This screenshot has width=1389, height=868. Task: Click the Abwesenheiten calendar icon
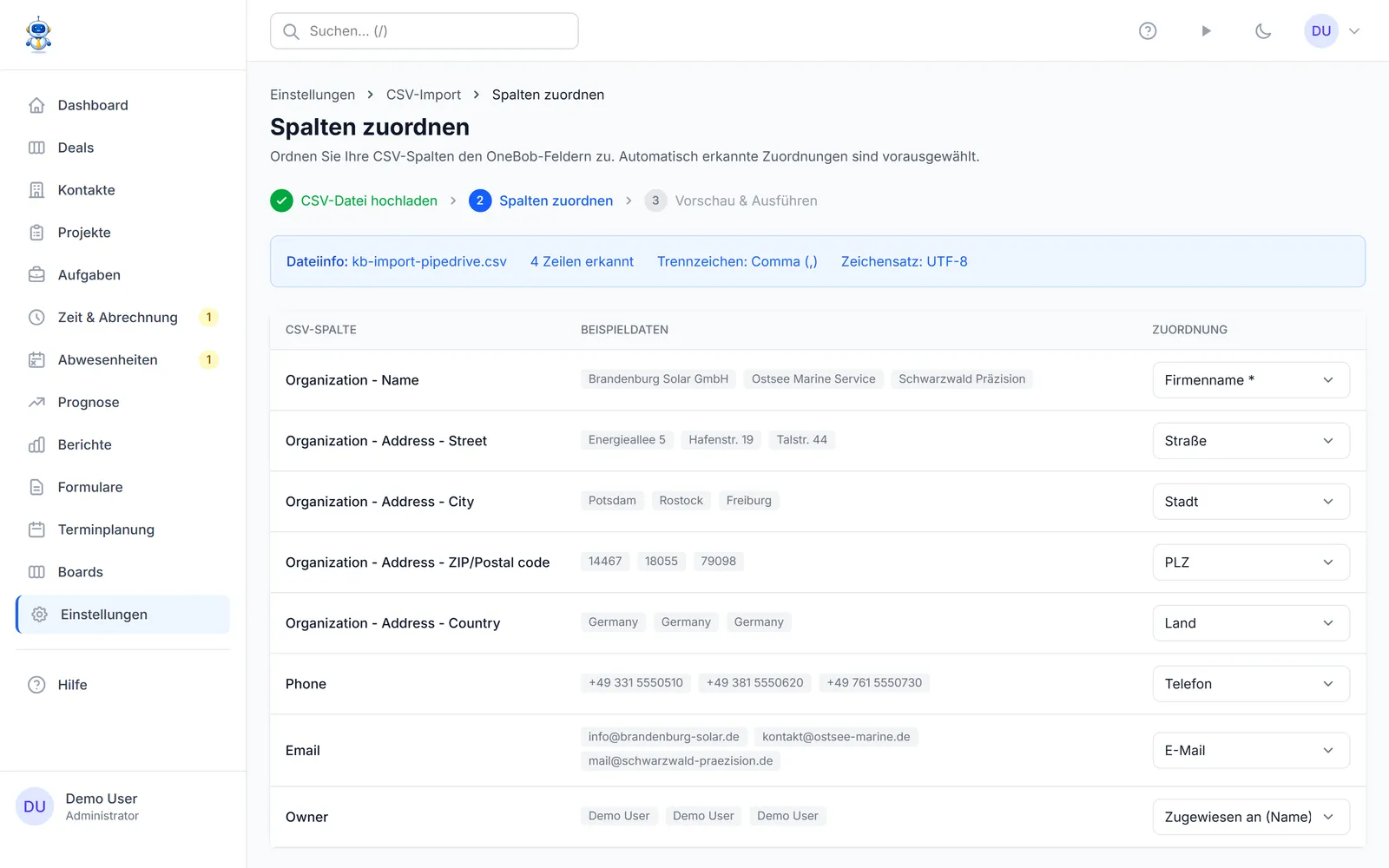click(36, 360)
